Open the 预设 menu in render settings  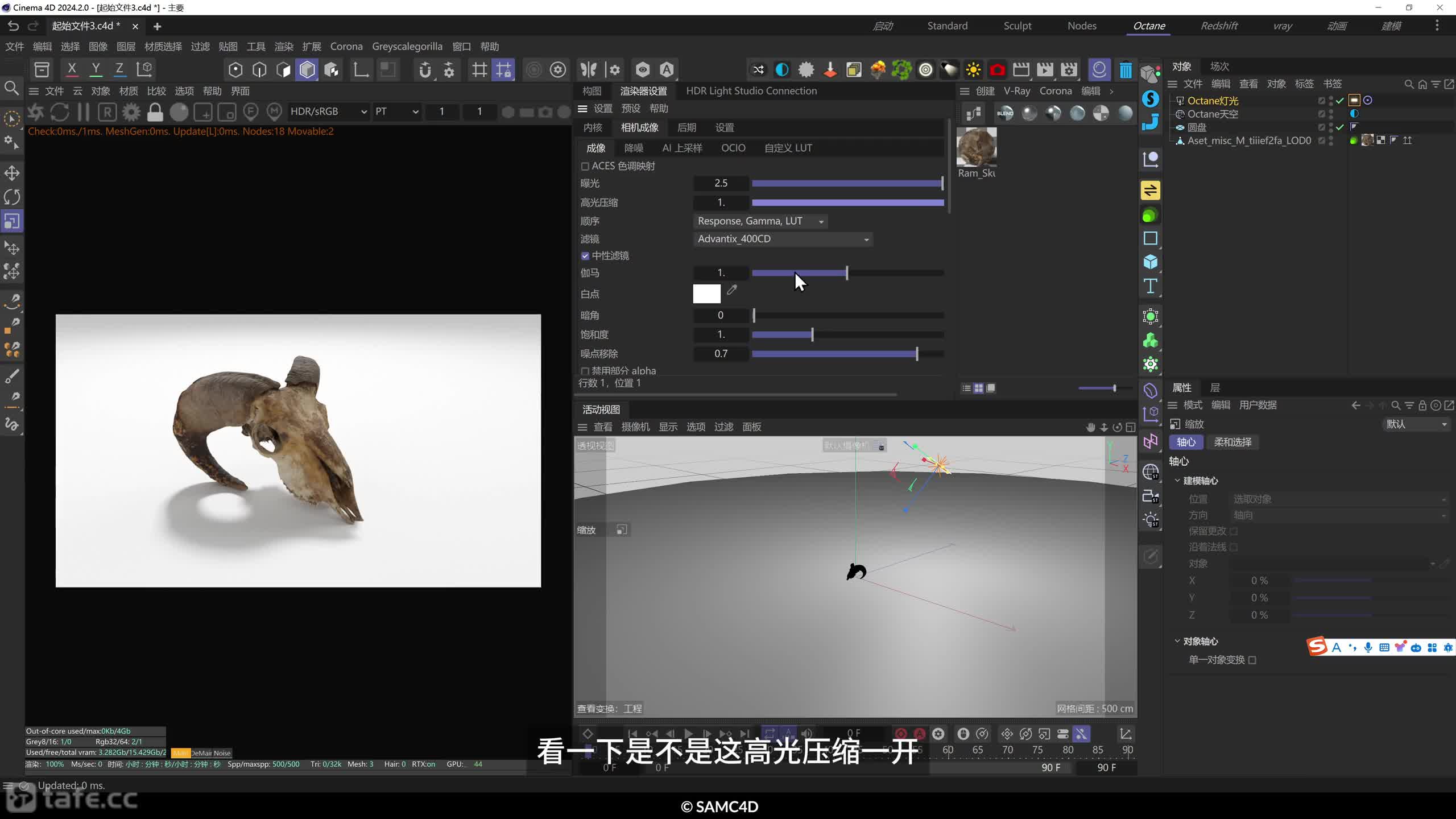631,109
